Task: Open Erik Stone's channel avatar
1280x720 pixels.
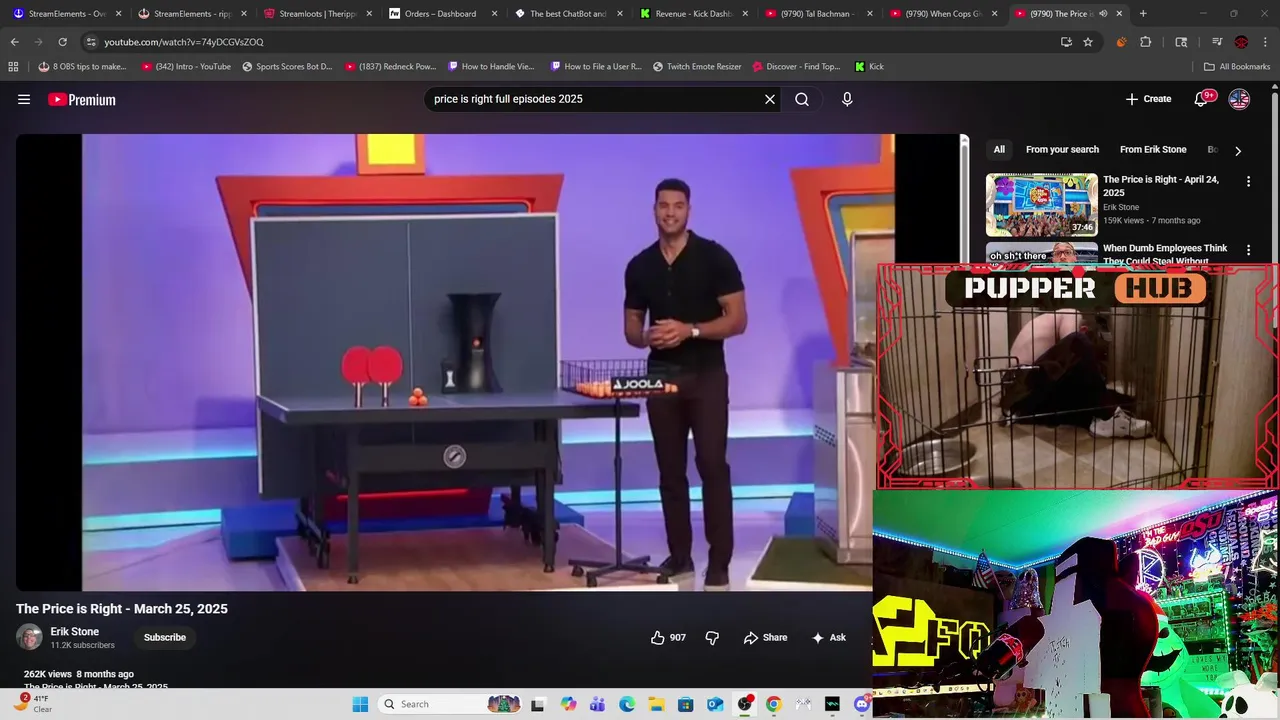Action: point(29,637)
